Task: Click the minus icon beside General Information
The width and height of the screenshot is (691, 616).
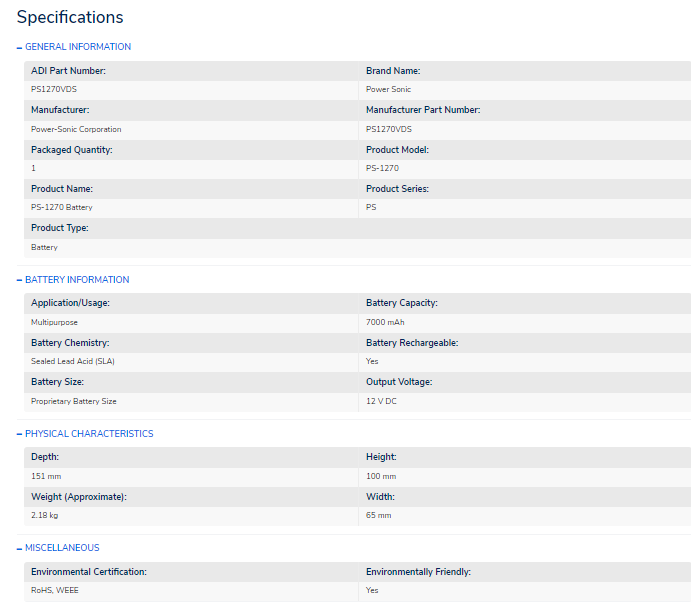Action: pyautogui.click(x=19, y=47)
